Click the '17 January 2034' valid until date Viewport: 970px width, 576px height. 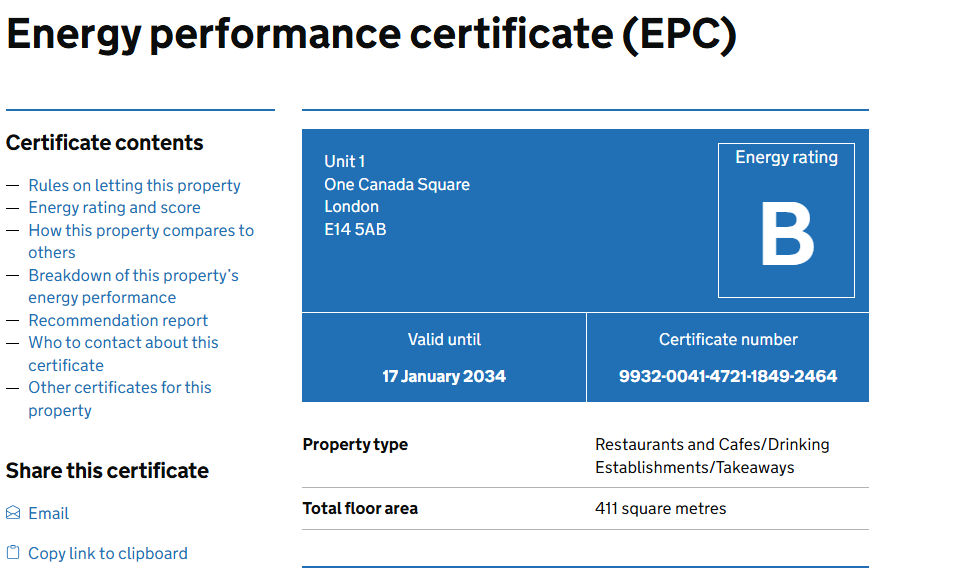point(444,377)
